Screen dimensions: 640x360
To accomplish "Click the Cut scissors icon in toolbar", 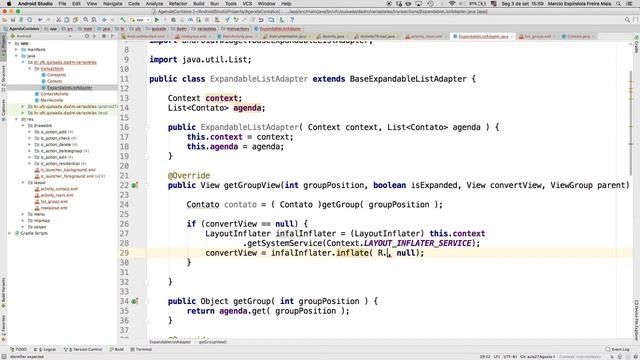I will tap(58, 20).
